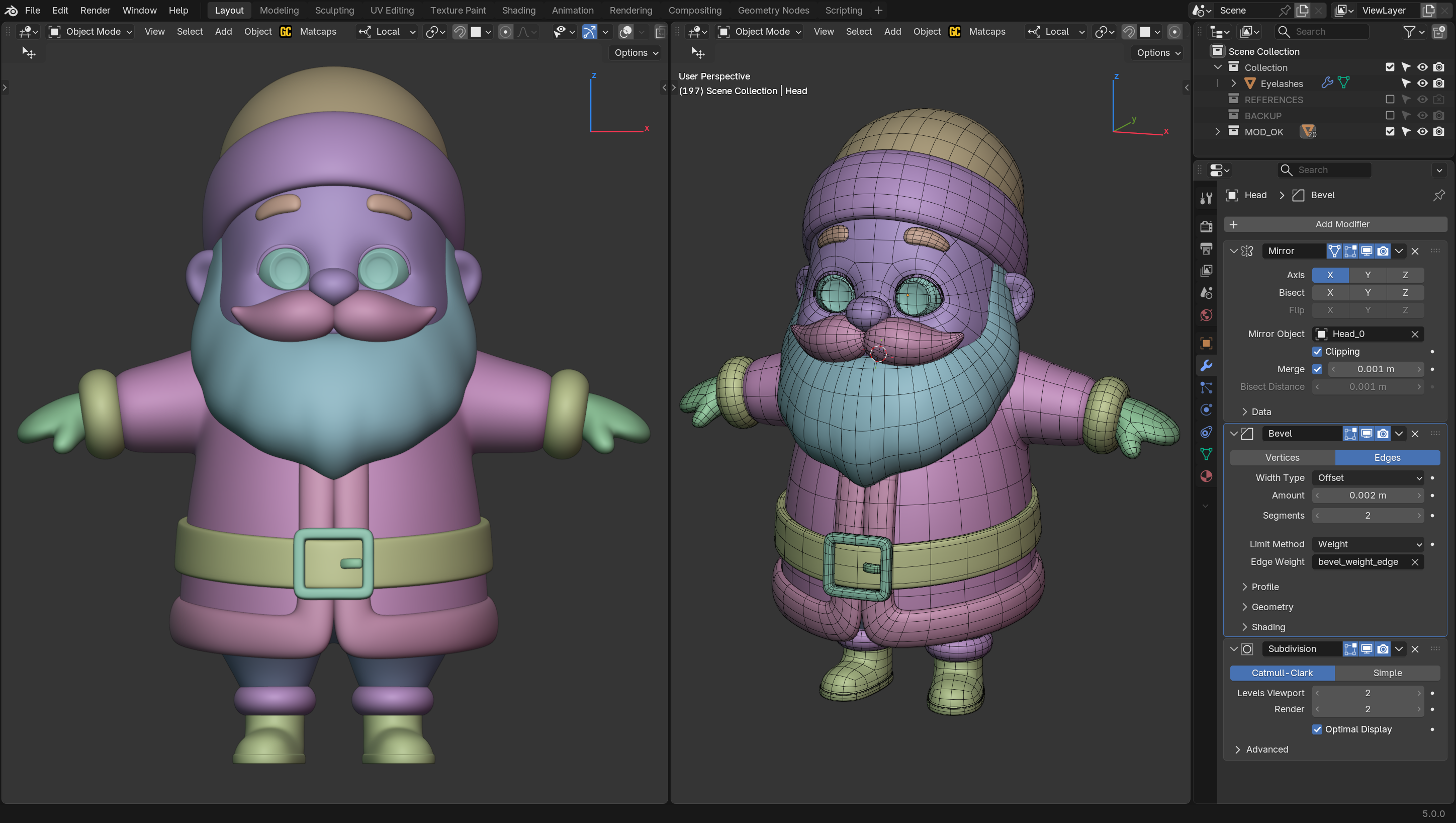Toggle Mirror modifier edit mode display icon
Viewport: 1456px width, 823px height.
(1350, 251)
